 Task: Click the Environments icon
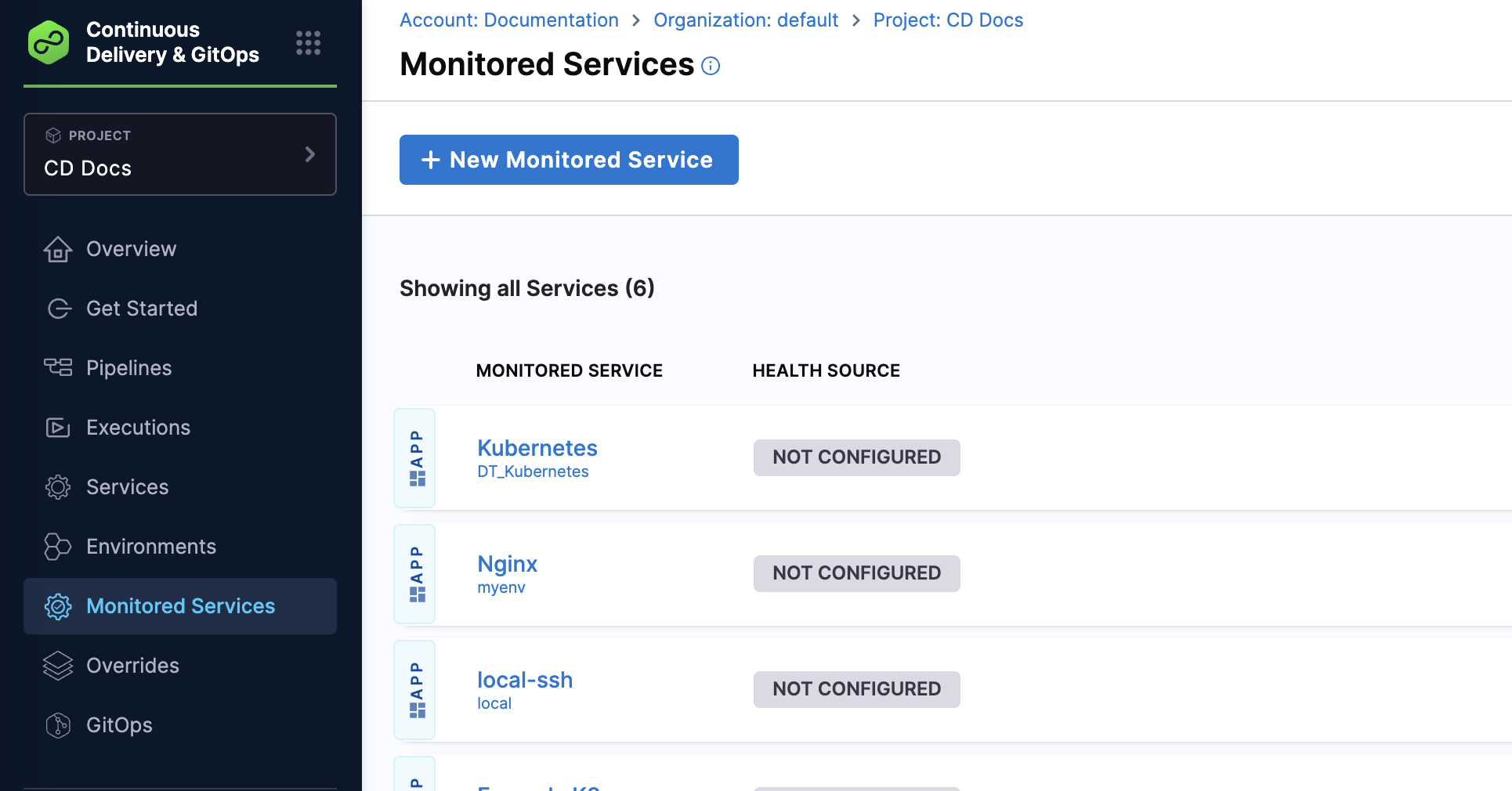tap(58, 547)
